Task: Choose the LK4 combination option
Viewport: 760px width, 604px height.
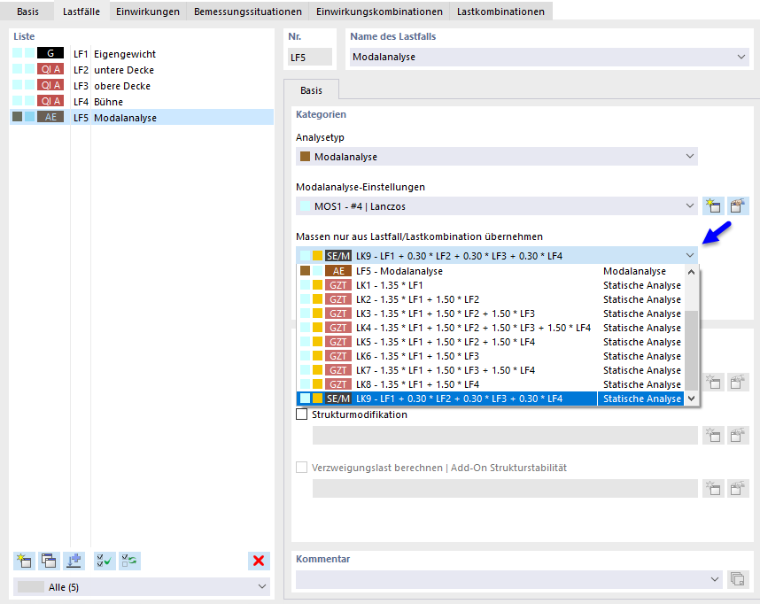Action: (491, 328)
